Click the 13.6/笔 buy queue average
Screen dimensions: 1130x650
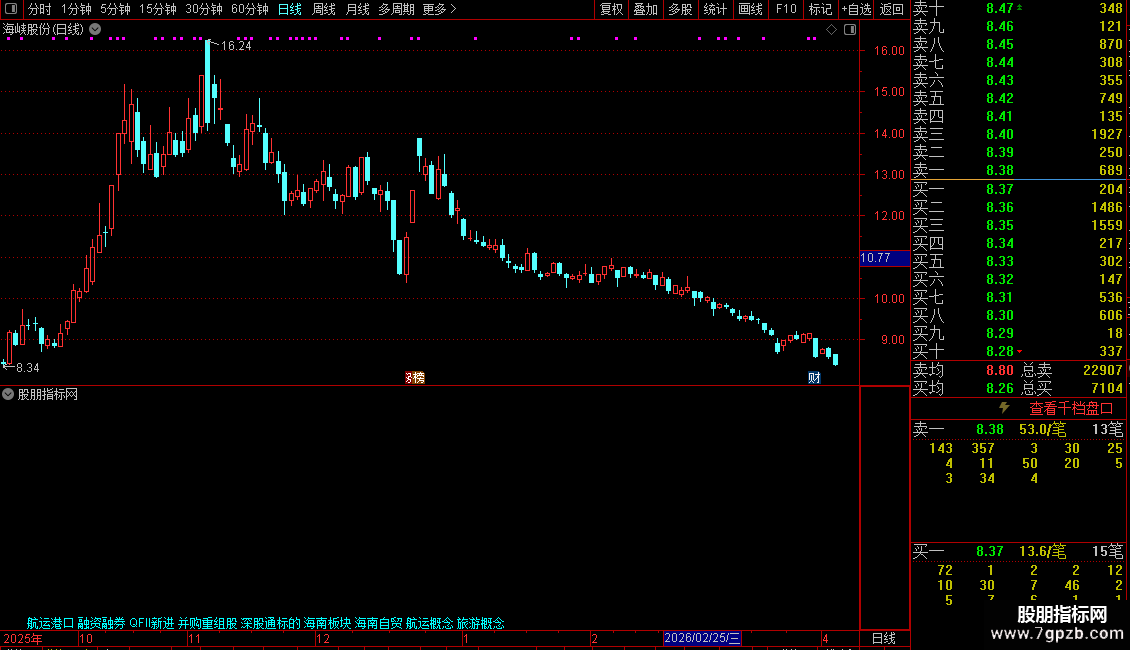(1042, 552)
